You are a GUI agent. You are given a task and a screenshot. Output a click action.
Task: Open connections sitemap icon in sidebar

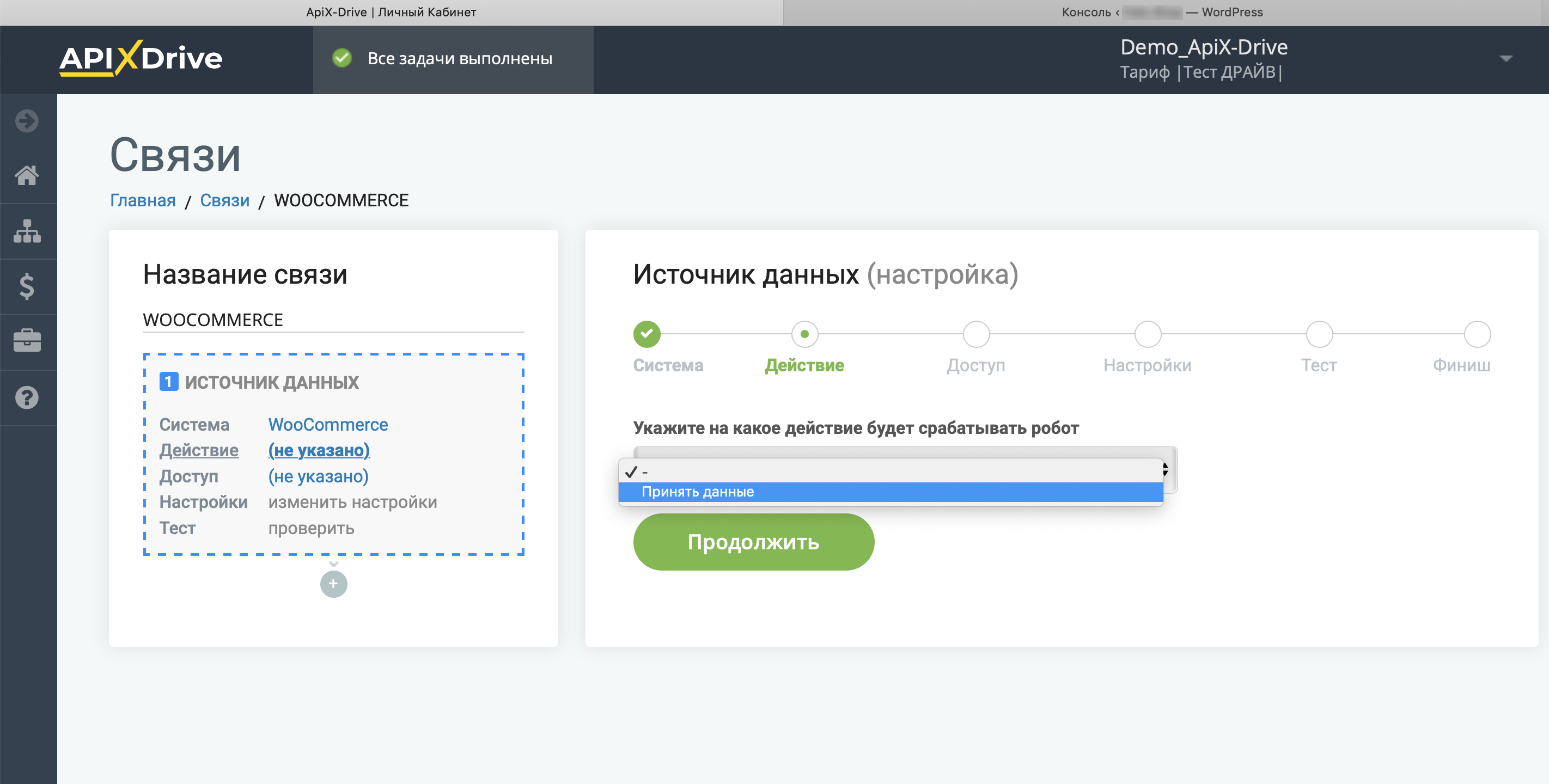click(x=27, y=231)
